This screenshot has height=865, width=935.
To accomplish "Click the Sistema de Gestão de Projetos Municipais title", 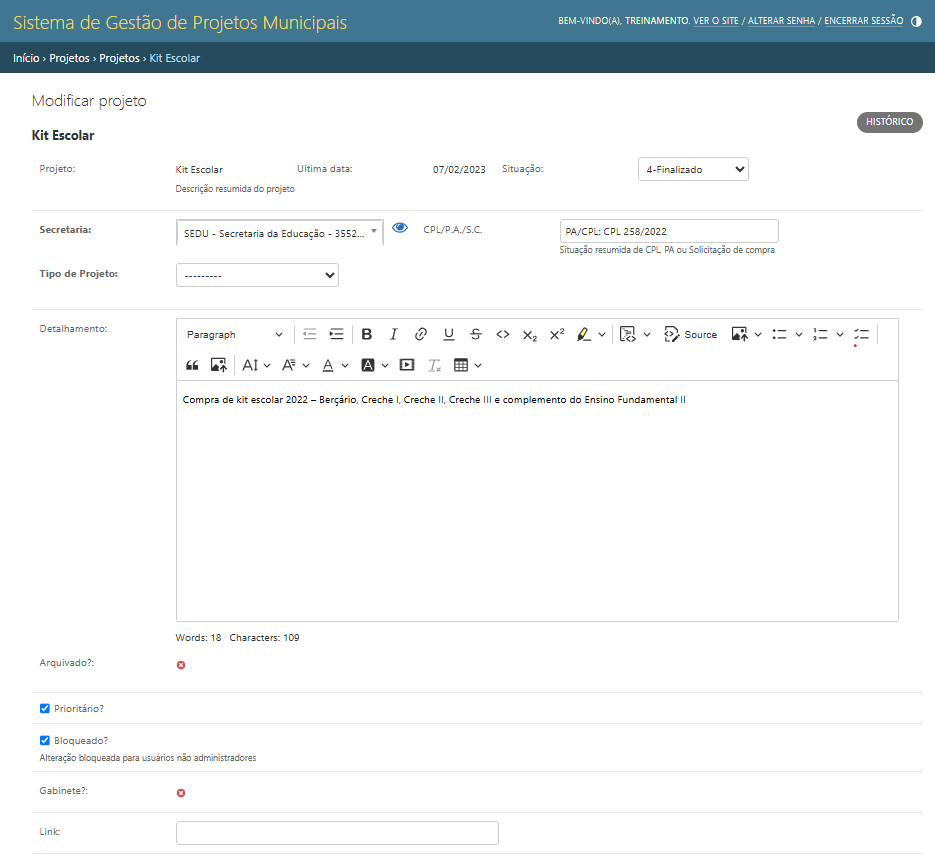I will 179,23.
